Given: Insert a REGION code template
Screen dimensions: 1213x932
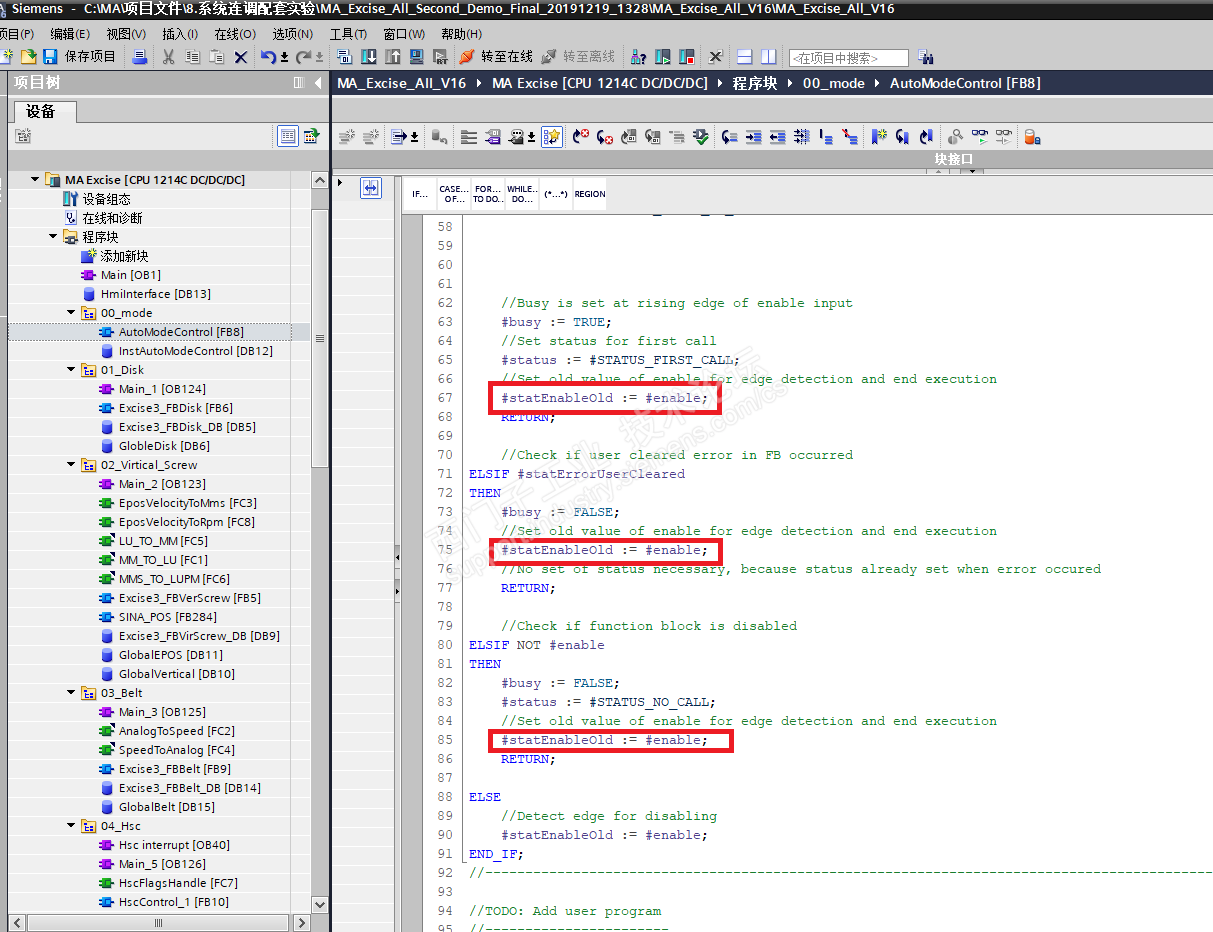Looking at the screenshot, I should (589, 194).
